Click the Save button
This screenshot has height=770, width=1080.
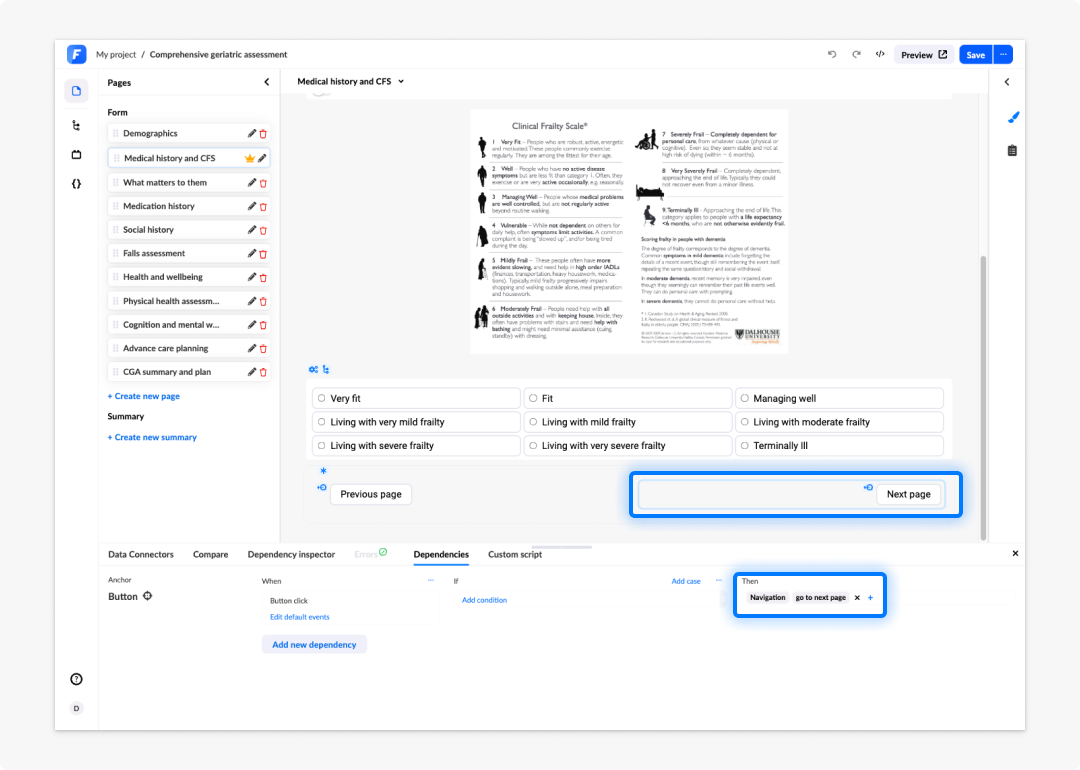coord(975,54)
